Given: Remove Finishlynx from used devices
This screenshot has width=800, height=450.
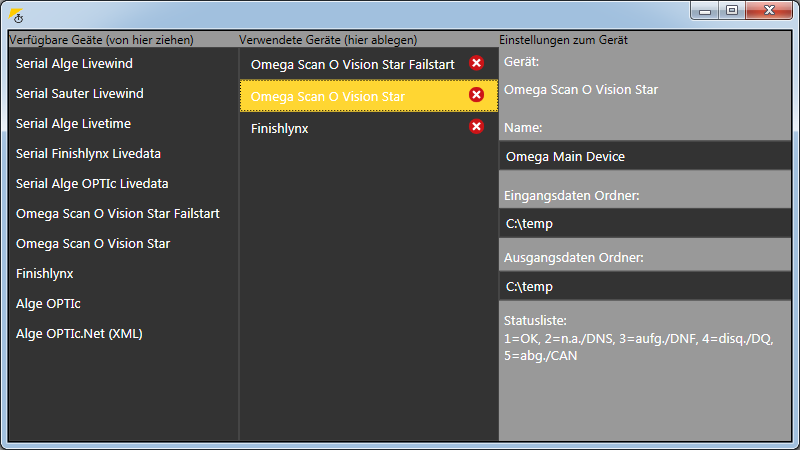Looking at the screenshot, I should 477,127.
